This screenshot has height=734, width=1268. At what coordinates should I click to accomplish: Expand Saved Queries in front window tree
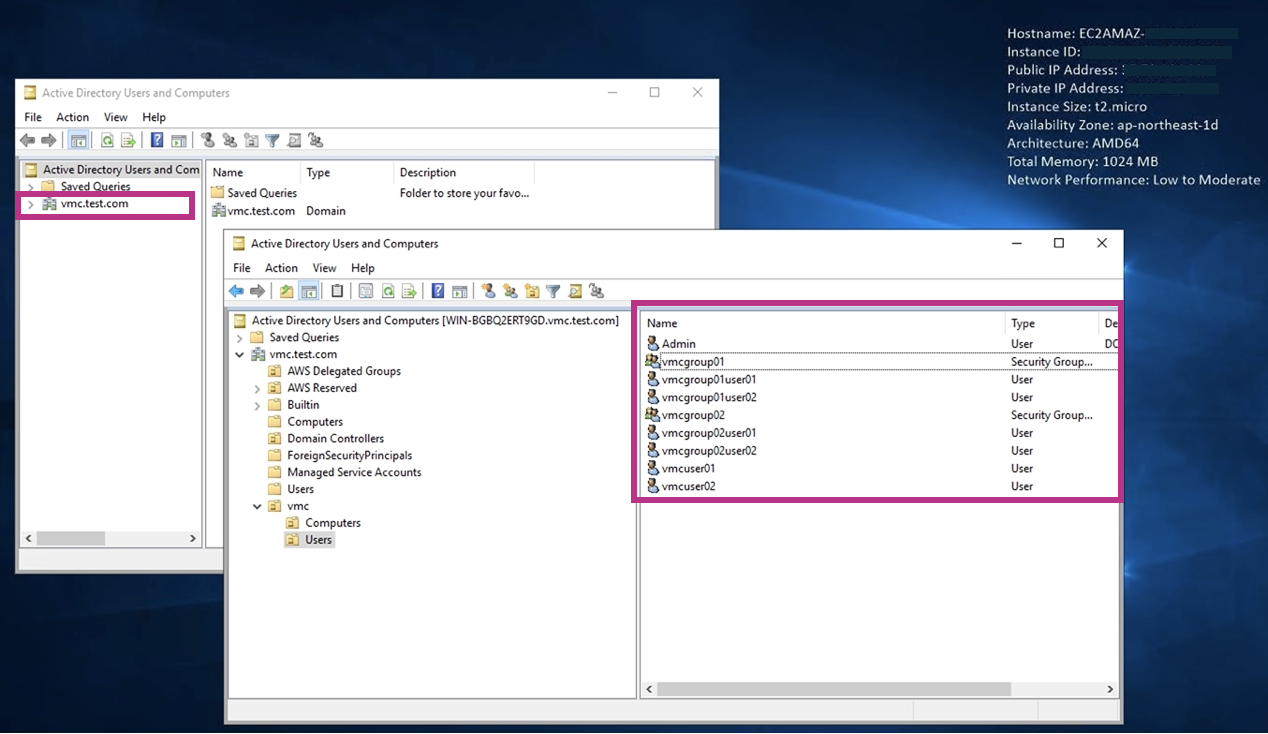[x=240, y=338]
